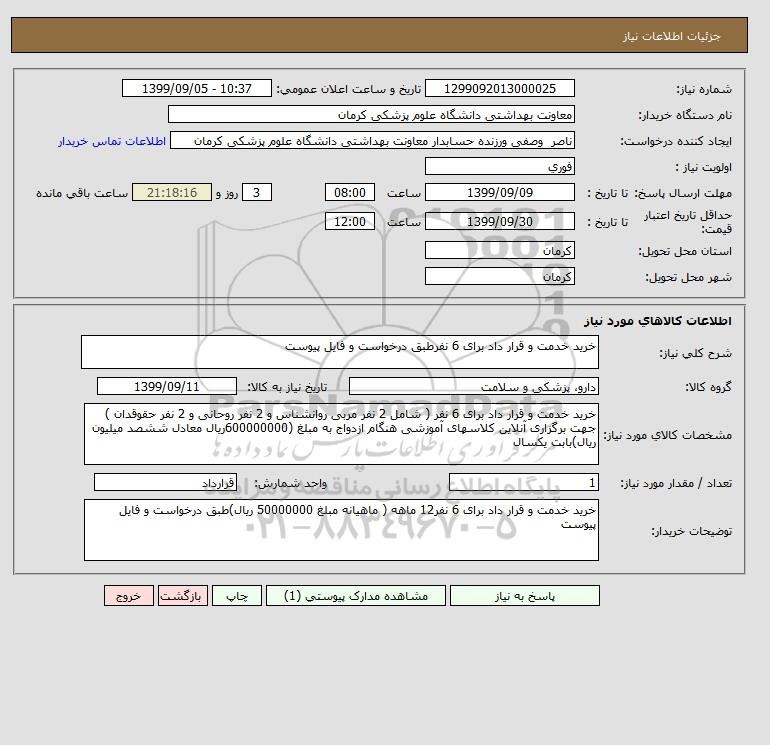Image resolution: width=770 pixels, height=745 pixels.
Task: Click the unit field قرارداد
Action: pos(165,483)
